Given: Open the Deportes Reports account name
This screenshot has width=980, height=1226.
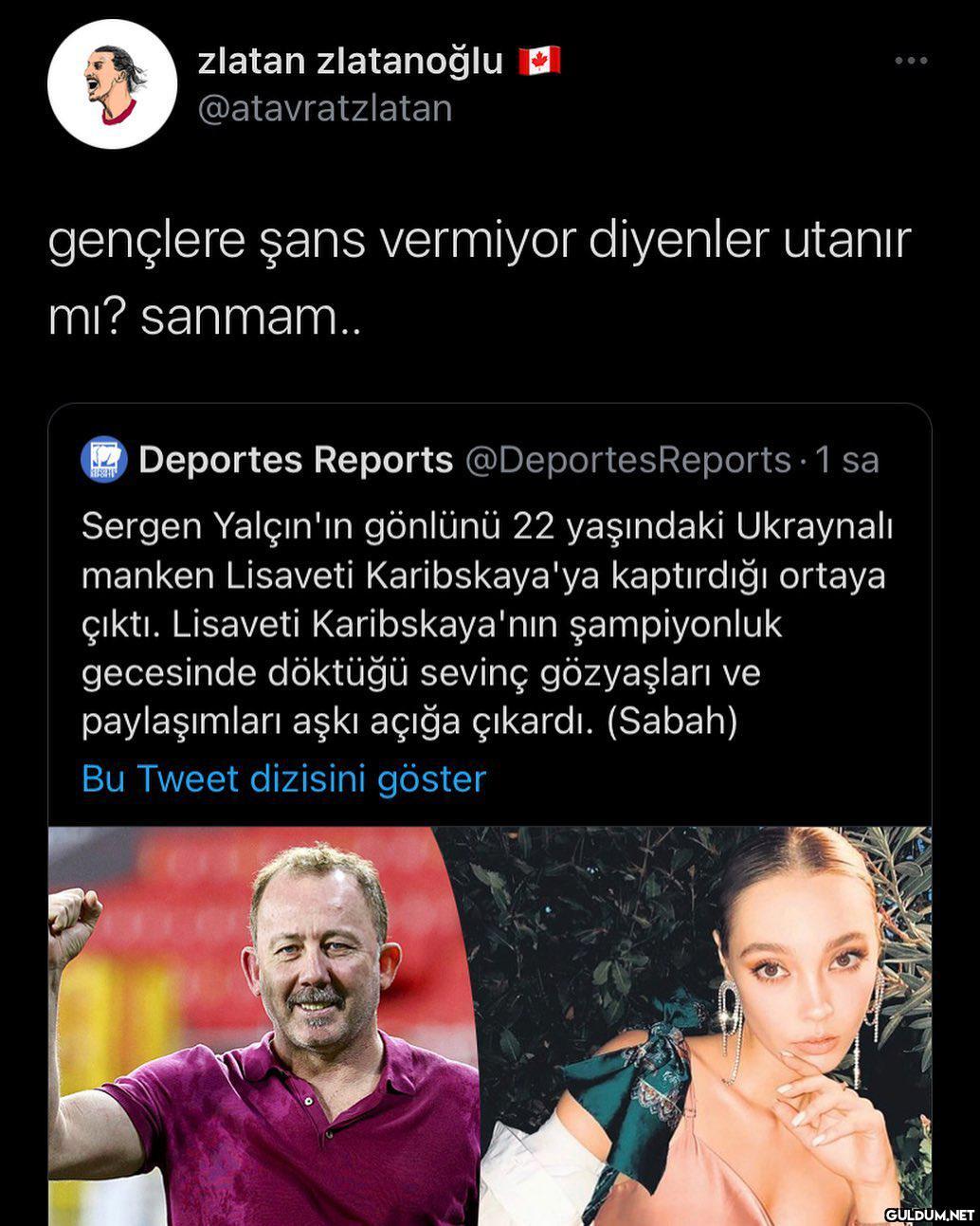Looking at the screenshot, I should (x=296, y=460).
